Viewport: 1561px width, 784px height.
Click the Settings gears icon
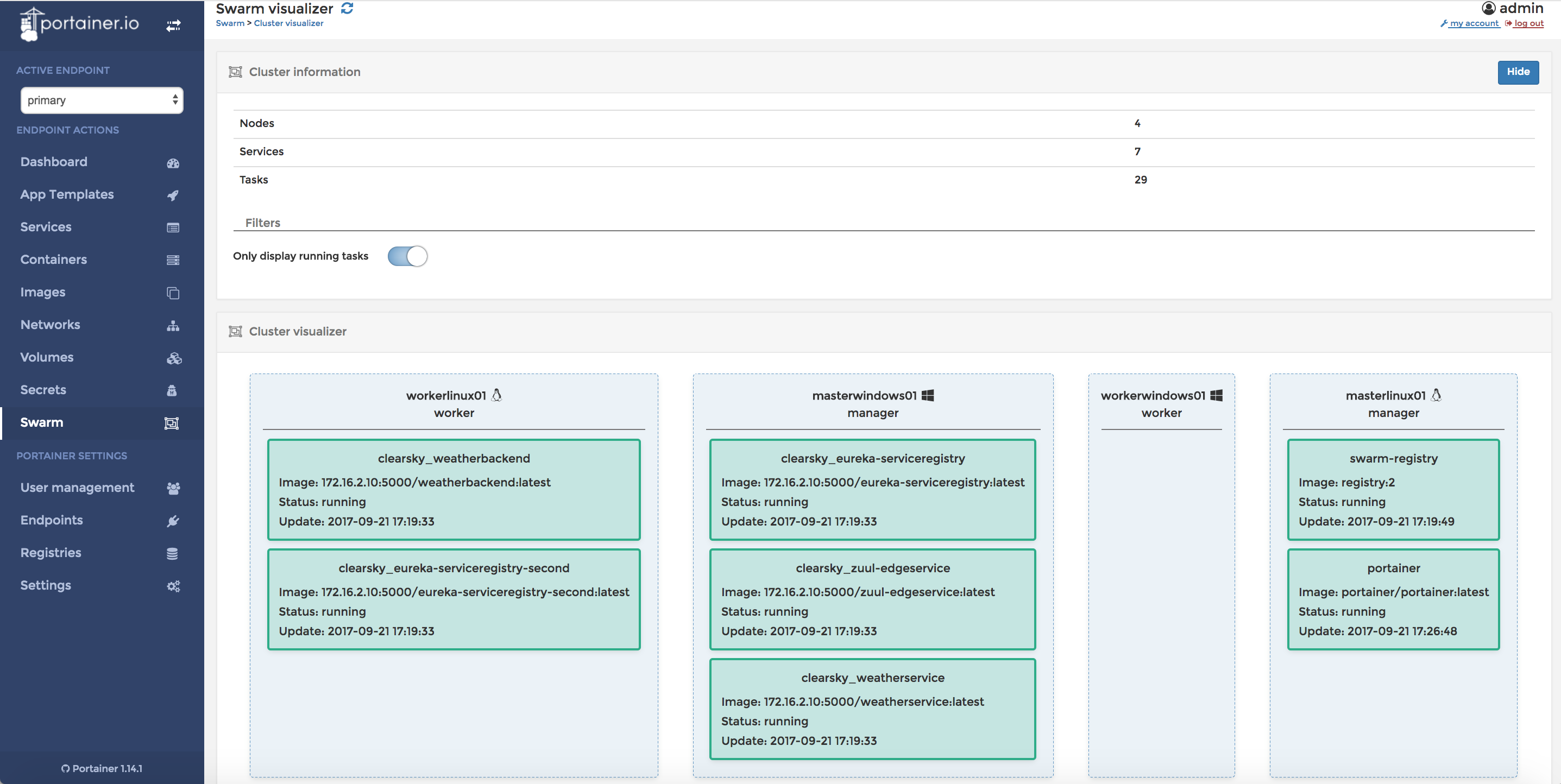point(173,586)
